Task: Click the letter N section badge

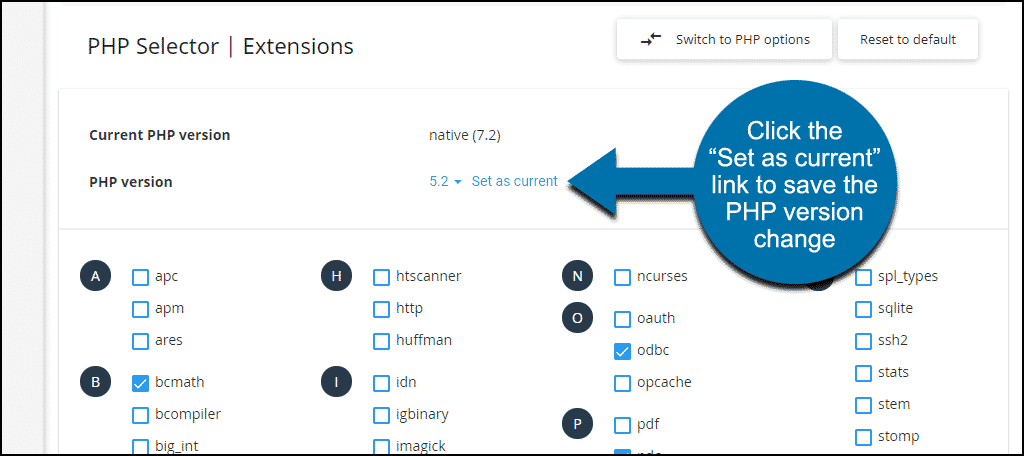Action: point(577,277)
